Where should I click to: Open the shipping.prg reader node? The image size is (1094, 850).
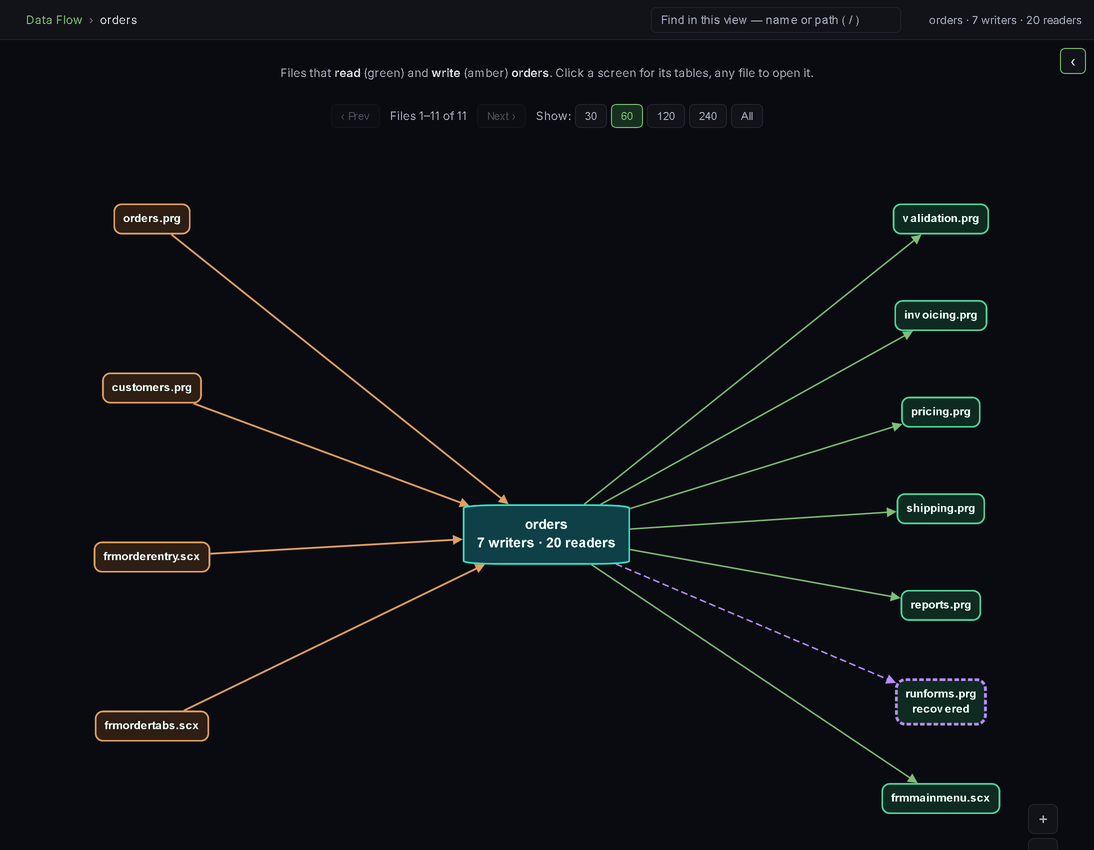[941, 509]
